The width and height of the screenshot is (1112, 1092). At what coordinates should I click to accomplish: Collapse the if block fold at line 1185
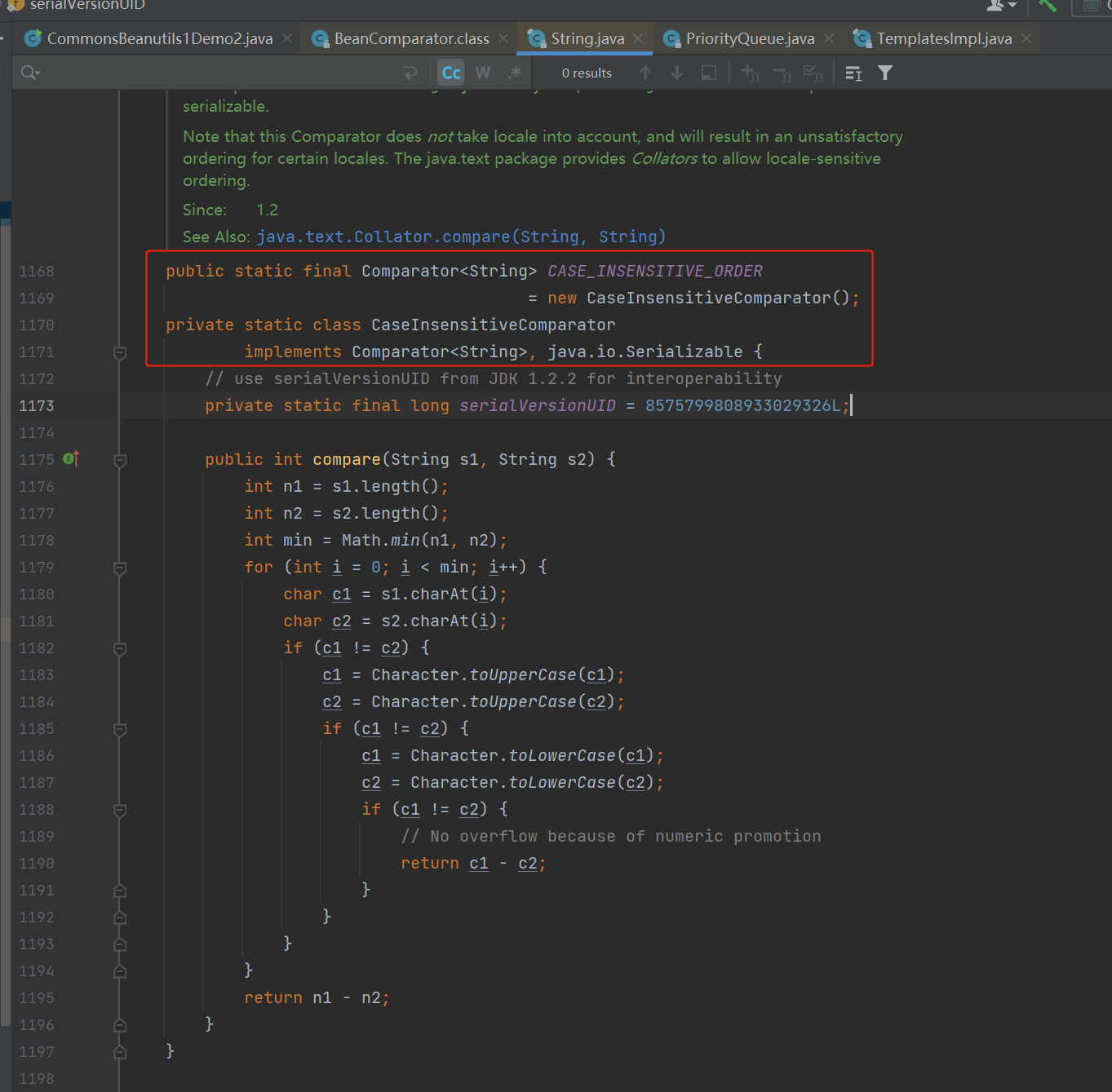tap(120, 730)
